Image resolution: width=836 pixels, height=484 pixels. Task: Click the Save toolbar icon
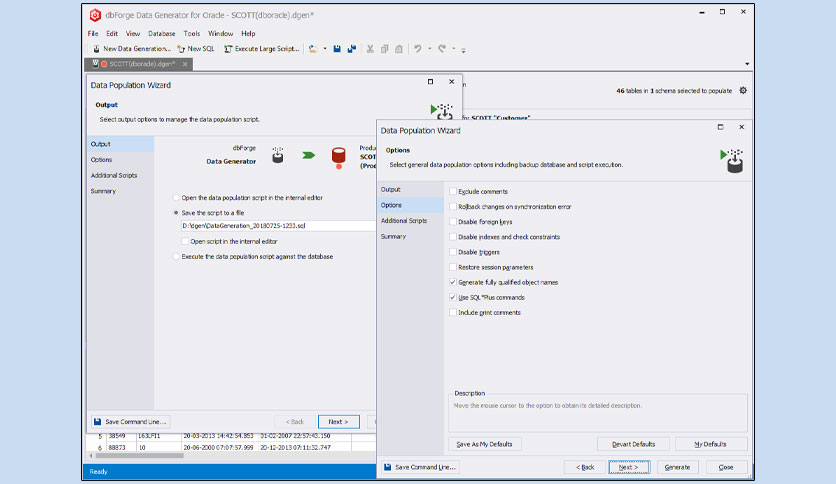(337, 49)
